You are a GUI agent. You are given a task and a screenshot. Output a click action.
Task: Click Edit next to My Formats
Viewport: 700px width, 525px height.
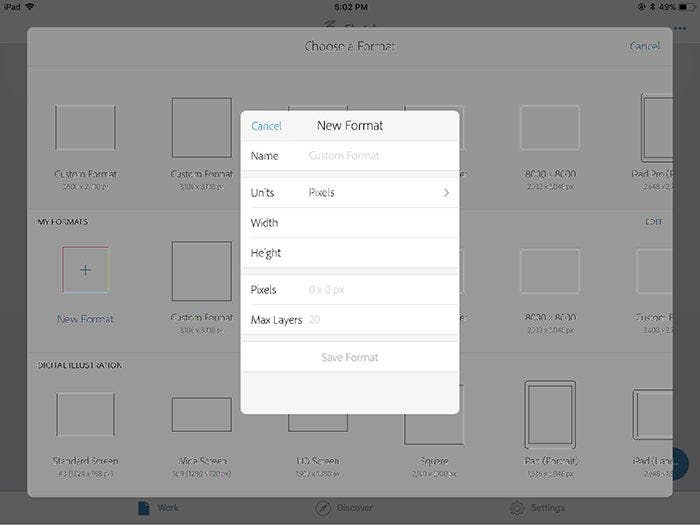(654, 221)
